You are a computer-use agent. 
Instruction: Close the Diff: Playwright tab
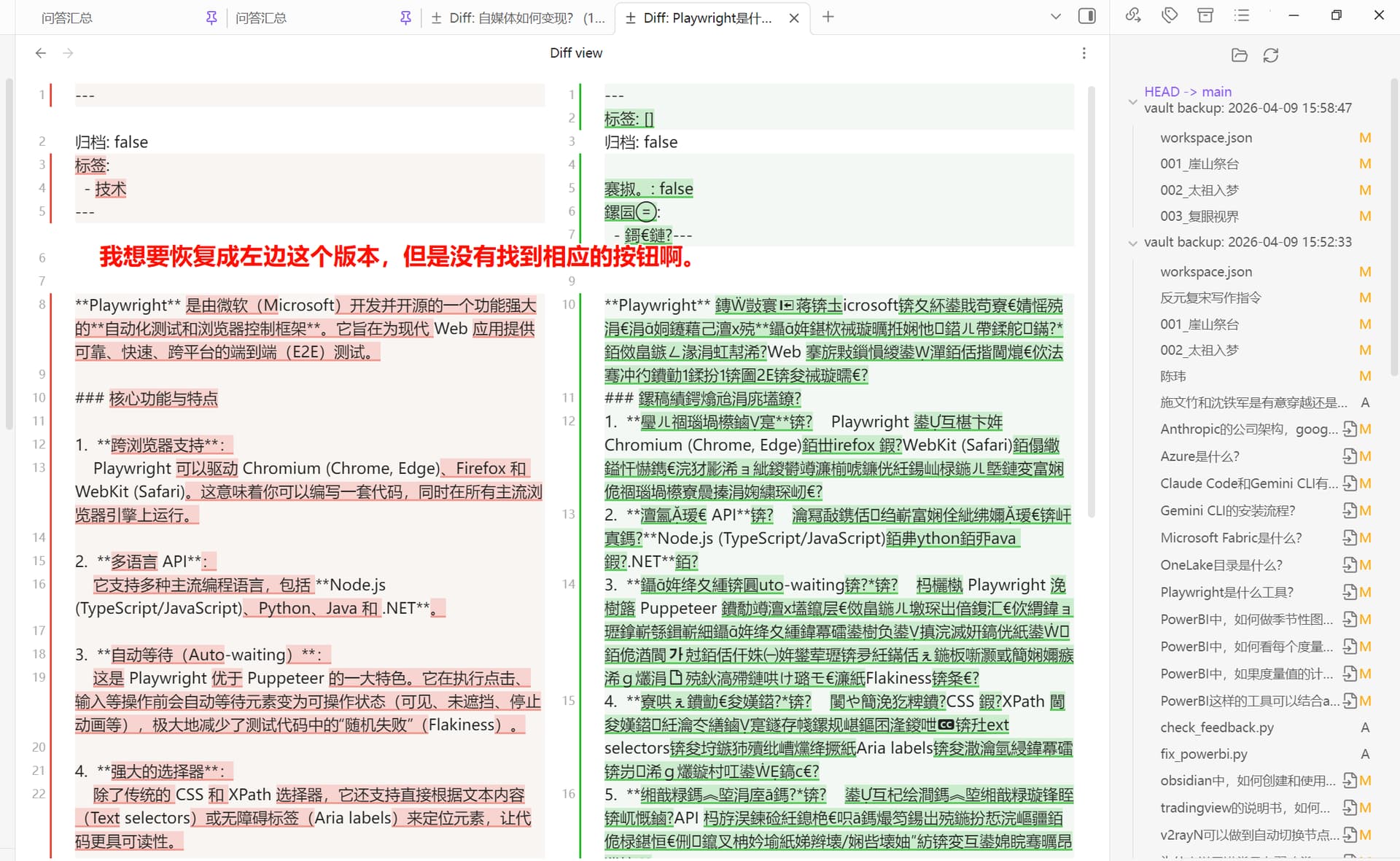click(x=794, y=18)
